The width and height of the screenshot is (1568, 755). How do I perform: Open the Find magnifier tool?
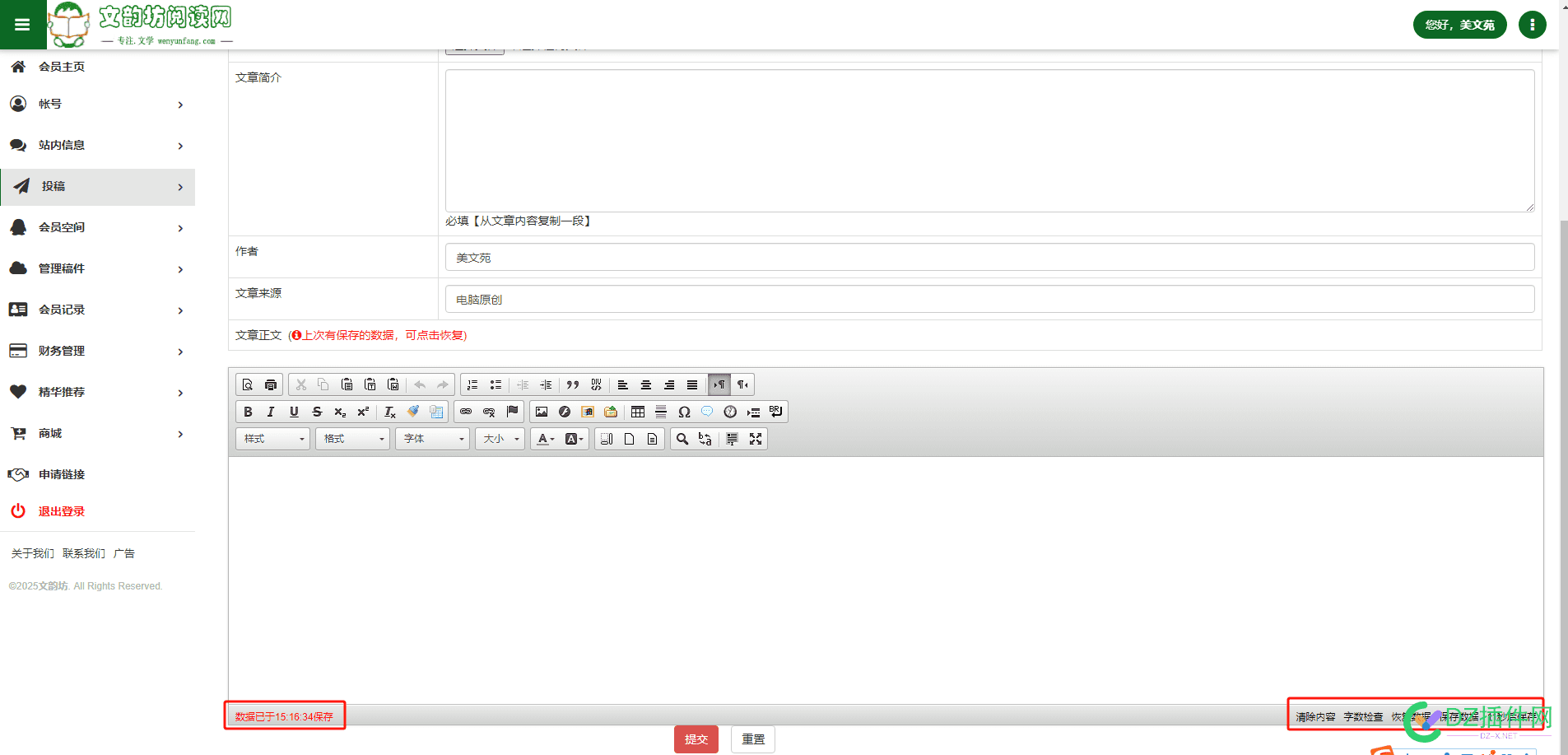click(x=682, y=439)
